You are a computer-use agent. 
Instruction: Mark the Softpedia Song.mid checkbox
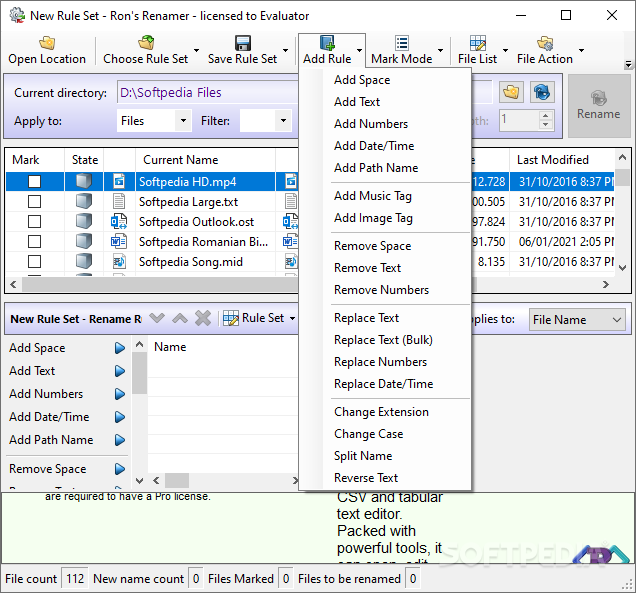click(34, 262)
